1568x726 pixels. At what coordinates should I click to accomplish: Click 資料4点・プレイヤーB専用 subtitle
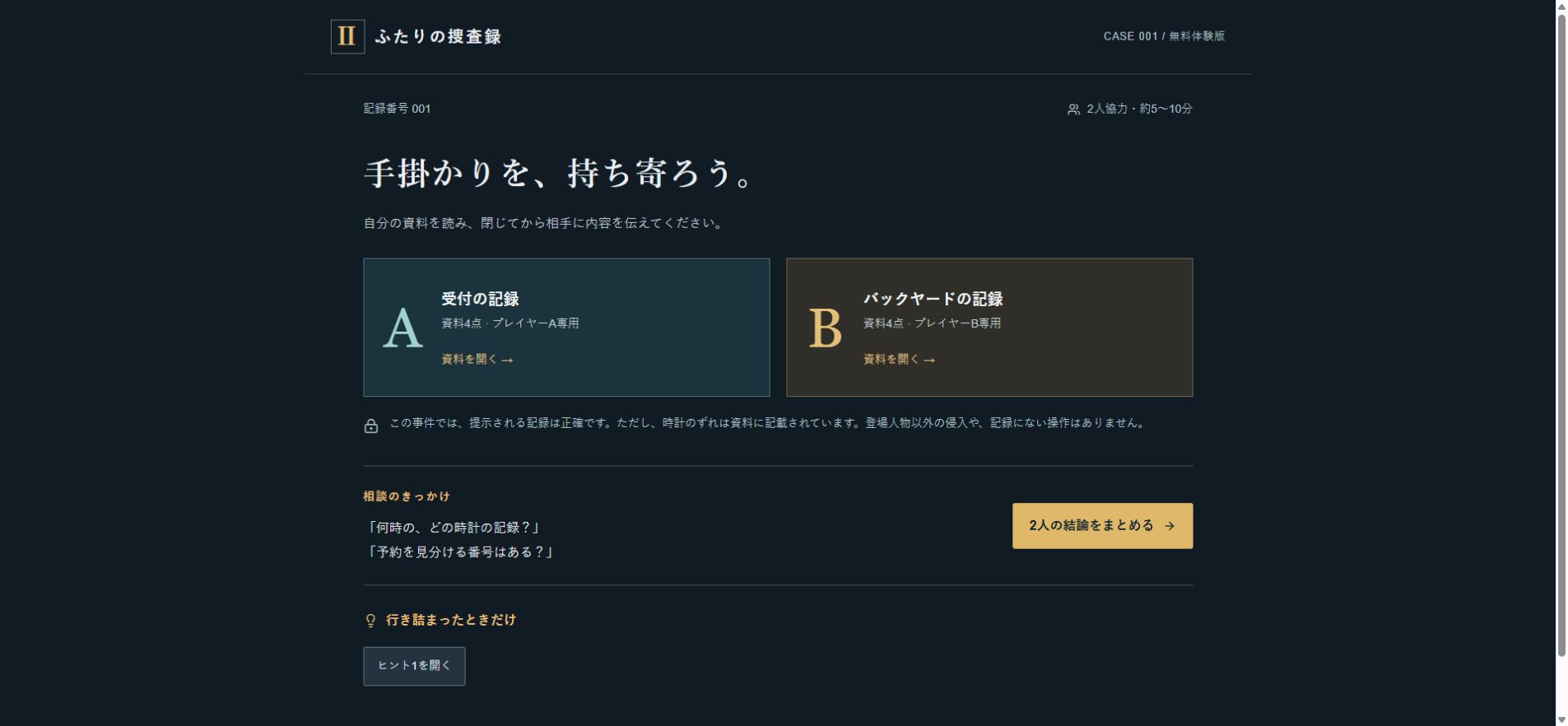933,323
